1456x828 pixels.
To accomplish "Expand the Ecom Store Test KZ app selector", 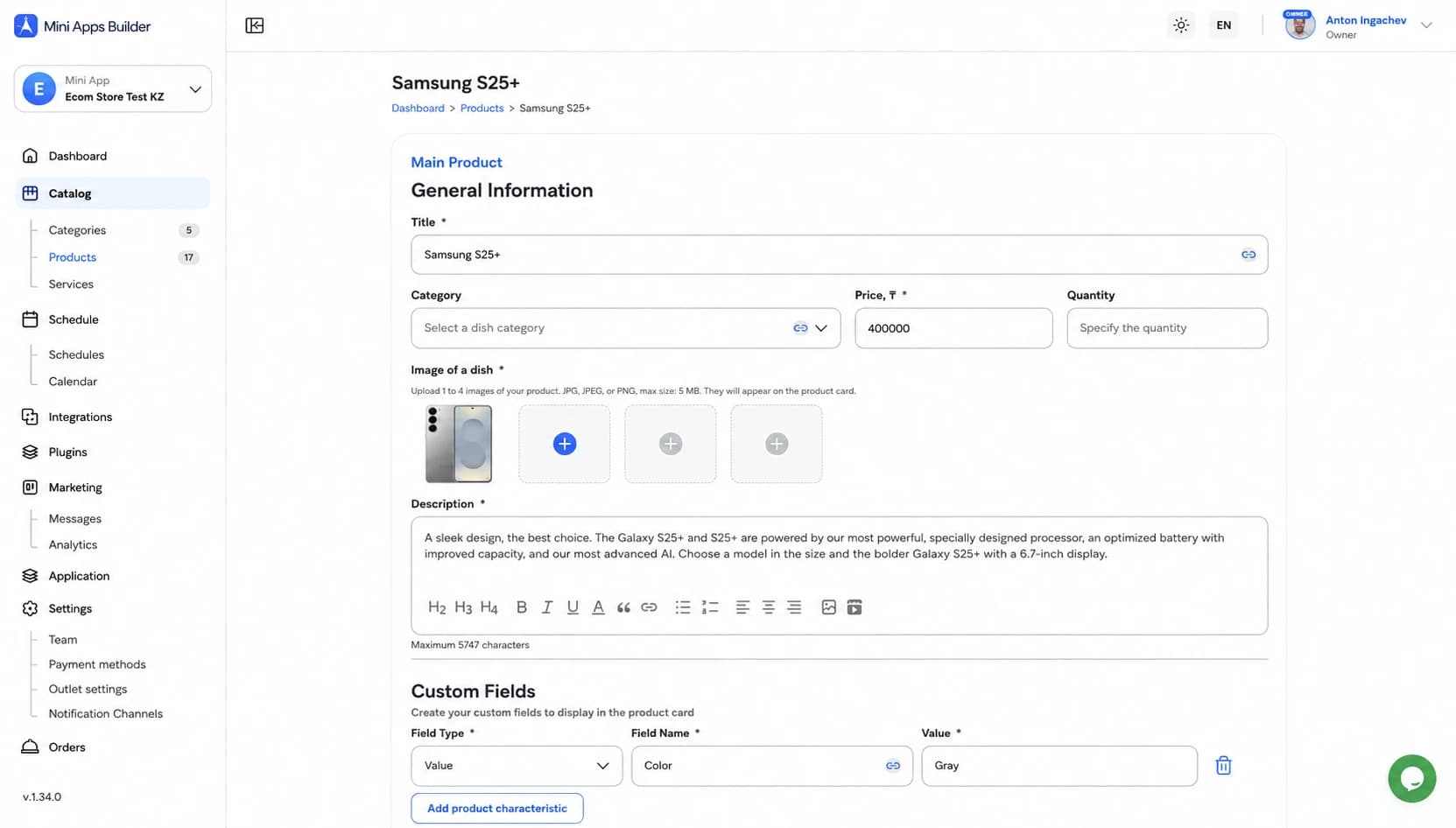I will [x=113, y=88].
